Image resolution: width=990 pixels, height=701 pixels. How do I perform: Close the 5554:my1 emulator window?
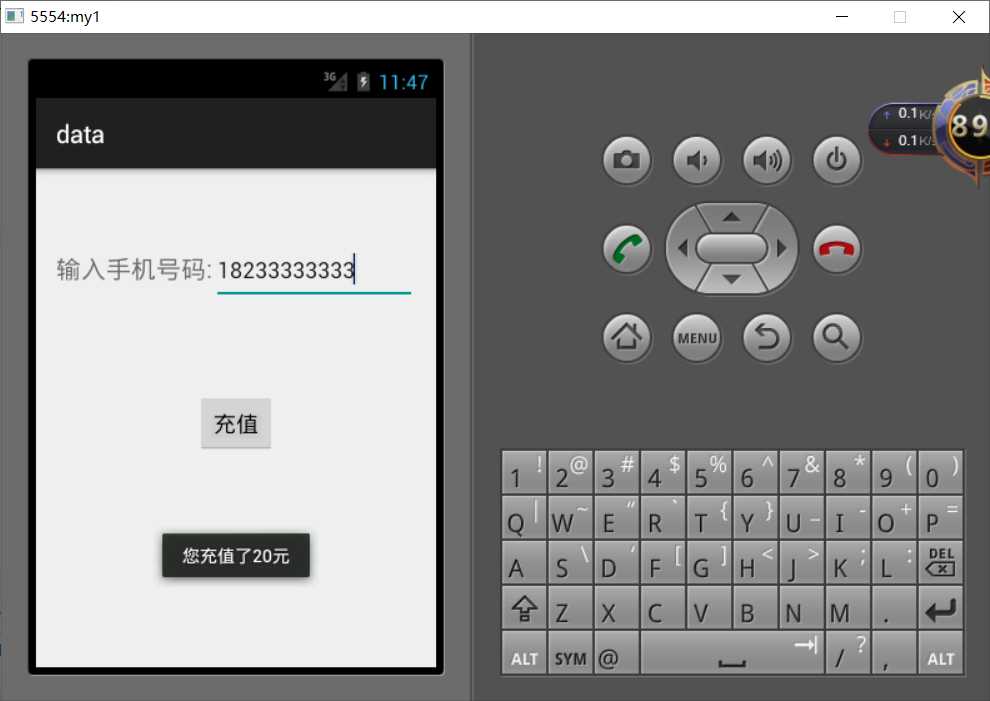(958, 16)
